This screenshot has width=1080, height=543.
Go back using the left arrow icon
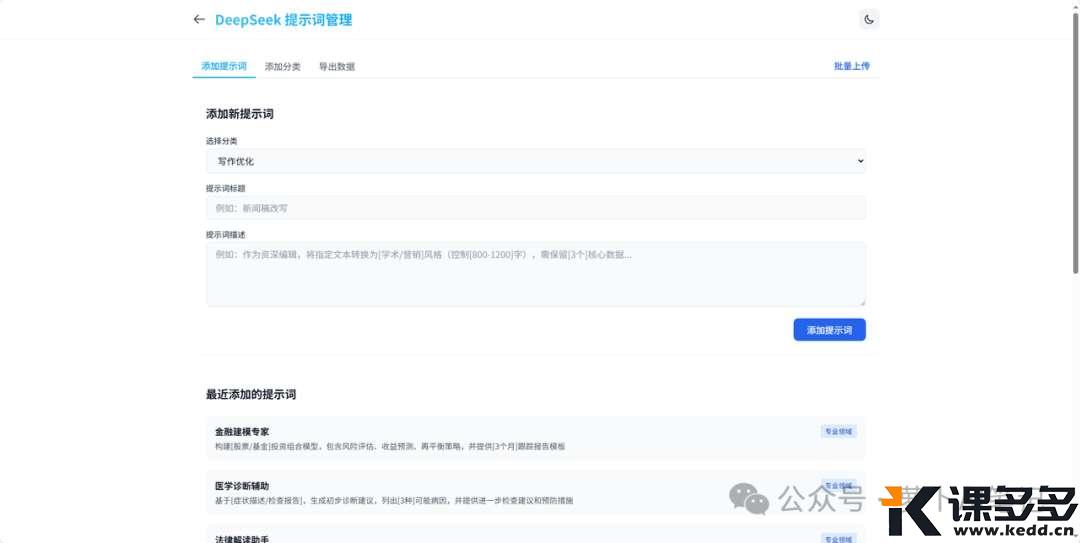pos(199,19)
